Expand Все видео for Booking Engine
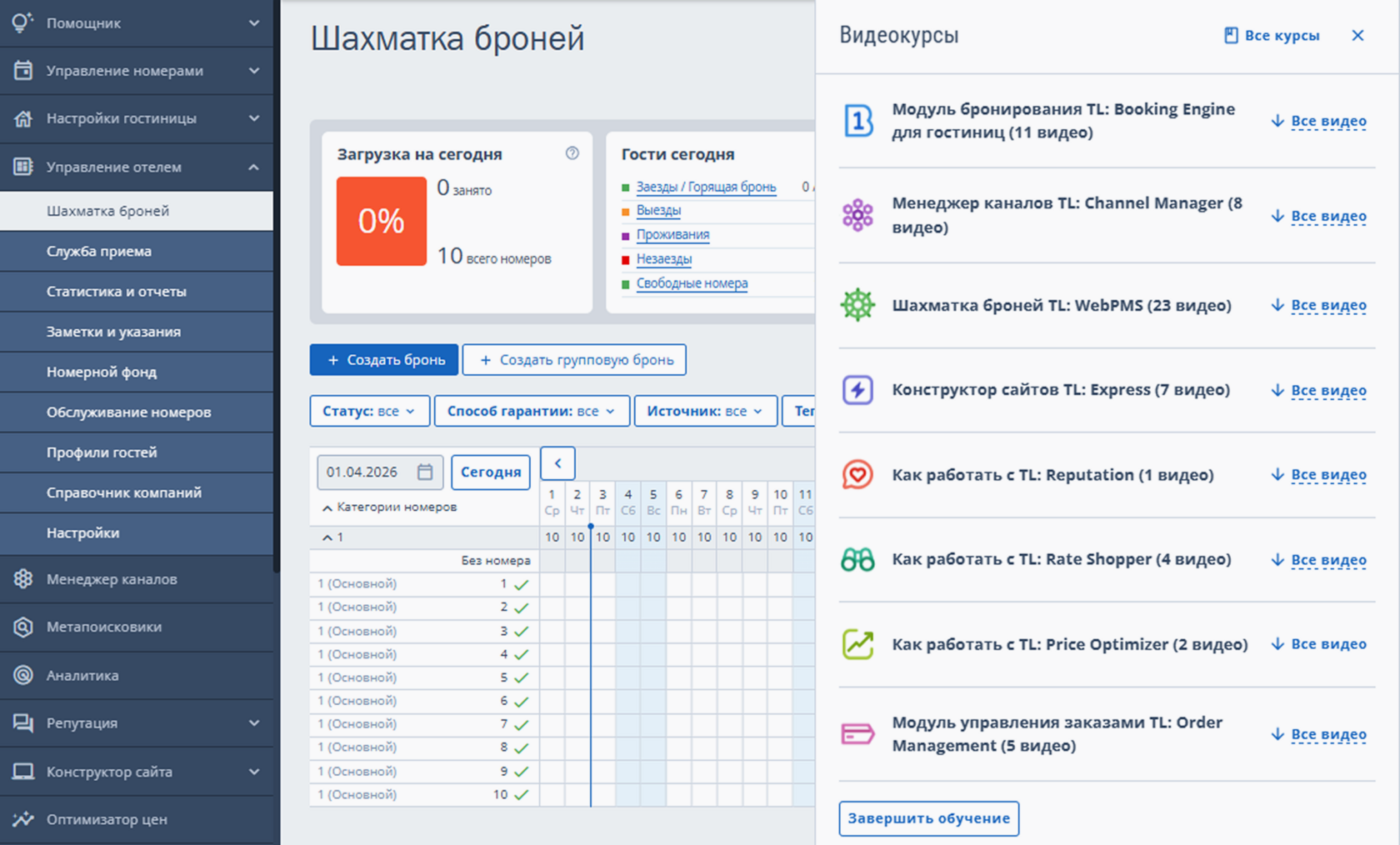 click(x=1319, y=121)
